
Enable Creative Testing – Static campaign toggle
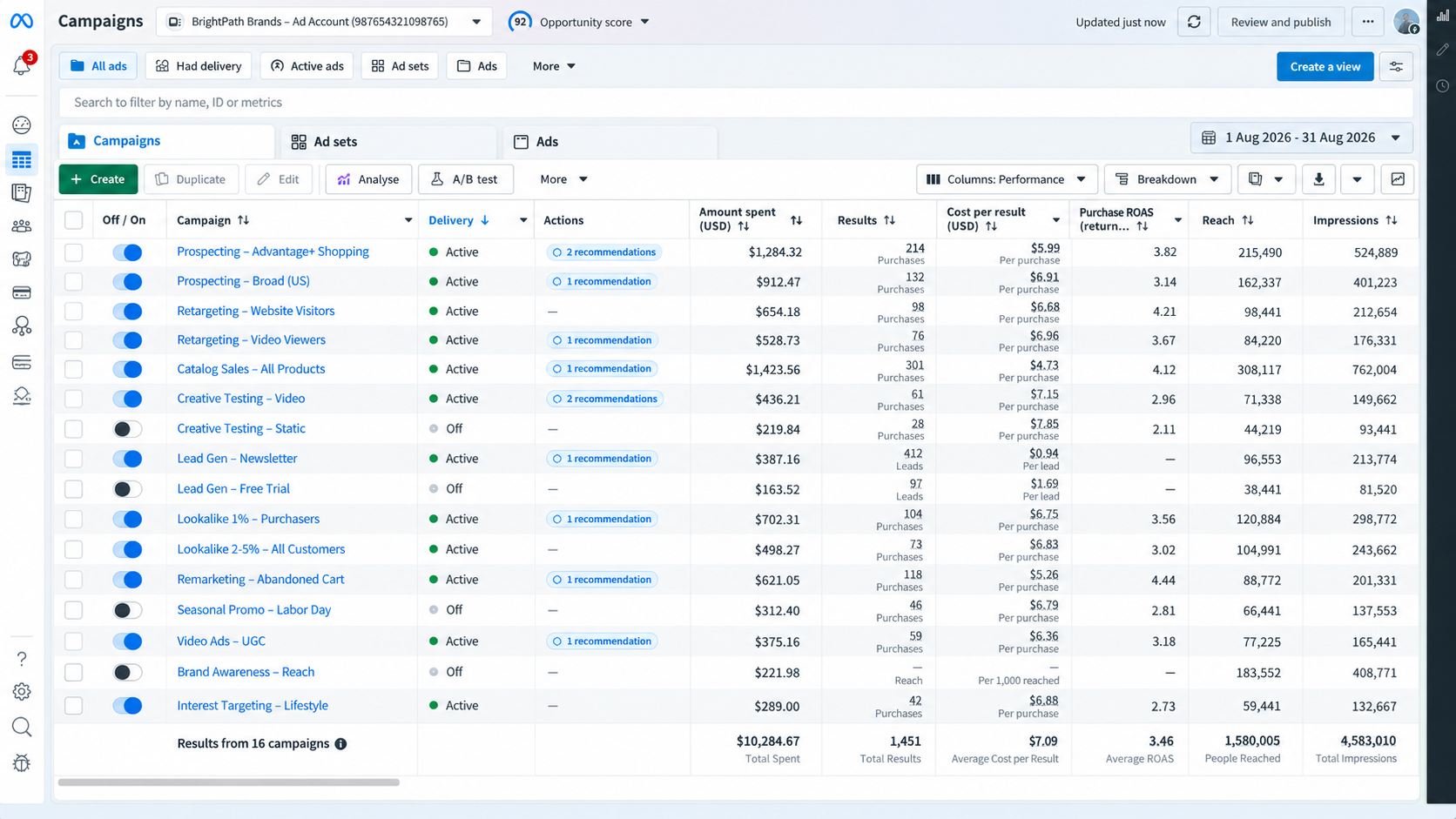[127, 429]
